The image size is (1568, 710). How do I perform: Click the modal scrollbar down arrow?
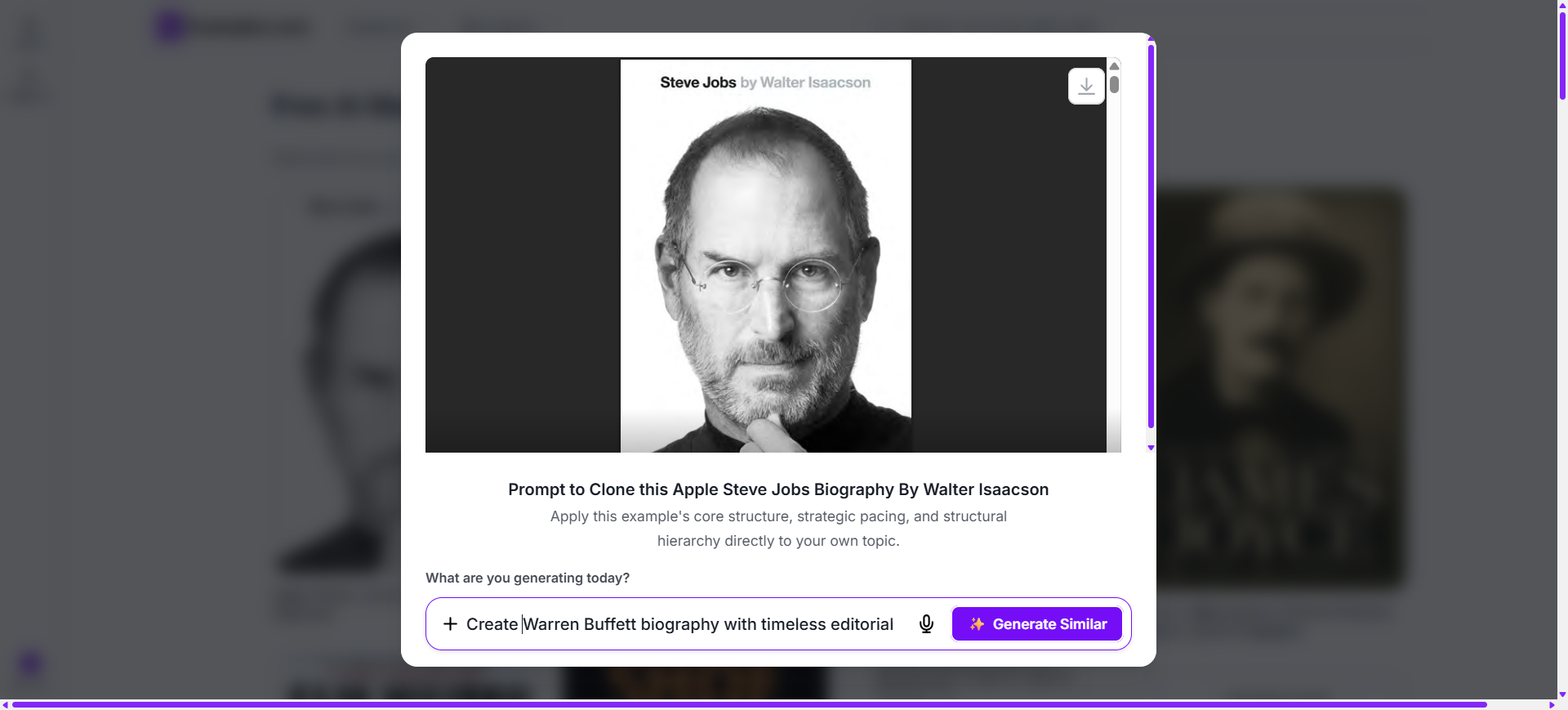(x=1151, y=448)
